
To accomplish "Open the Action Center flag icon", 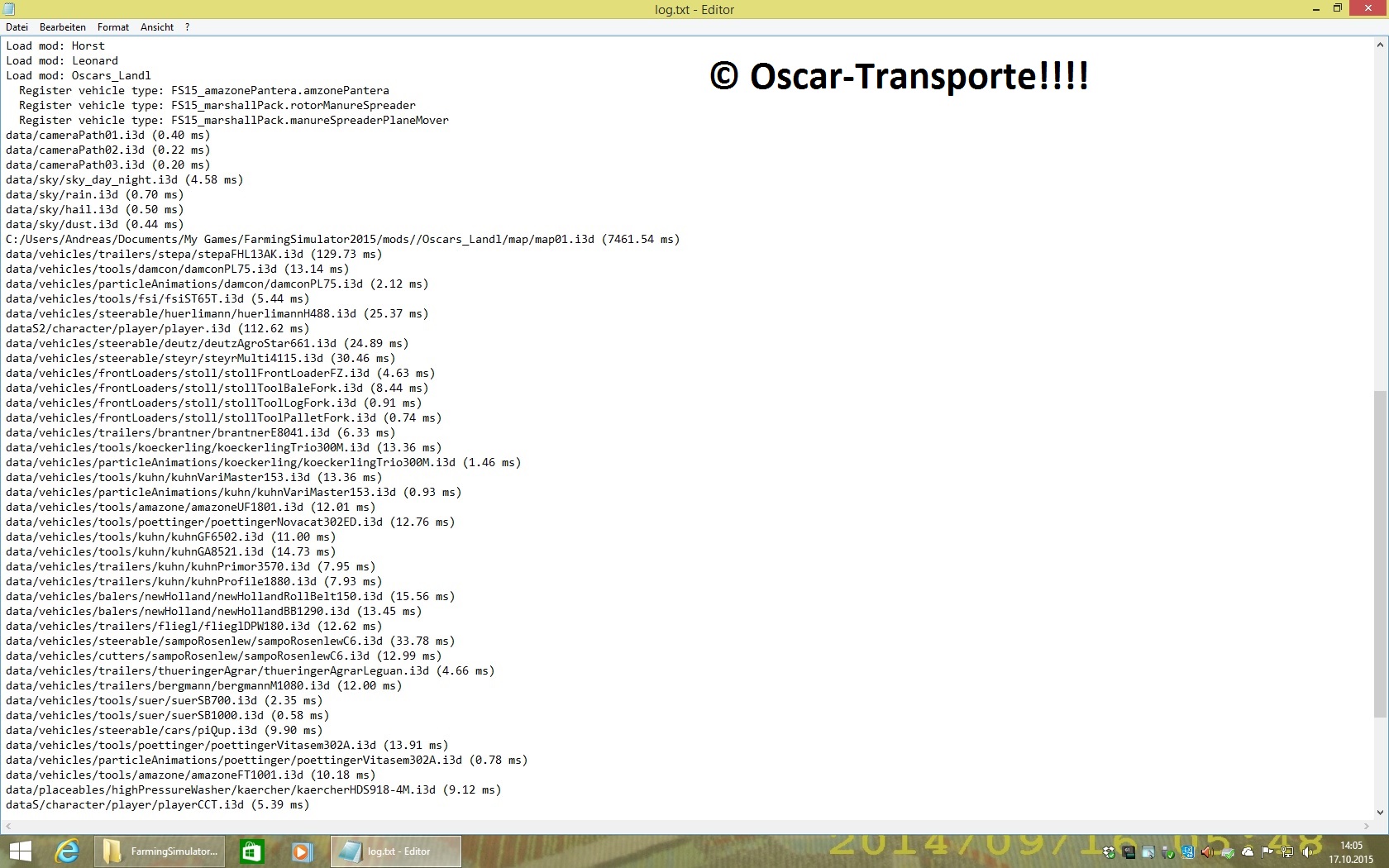I will pos(1267,852).
